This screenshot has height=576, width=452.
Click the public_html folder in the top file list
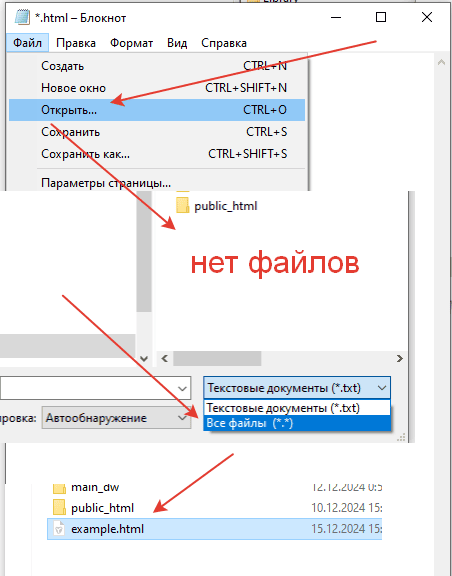(217, 206)
